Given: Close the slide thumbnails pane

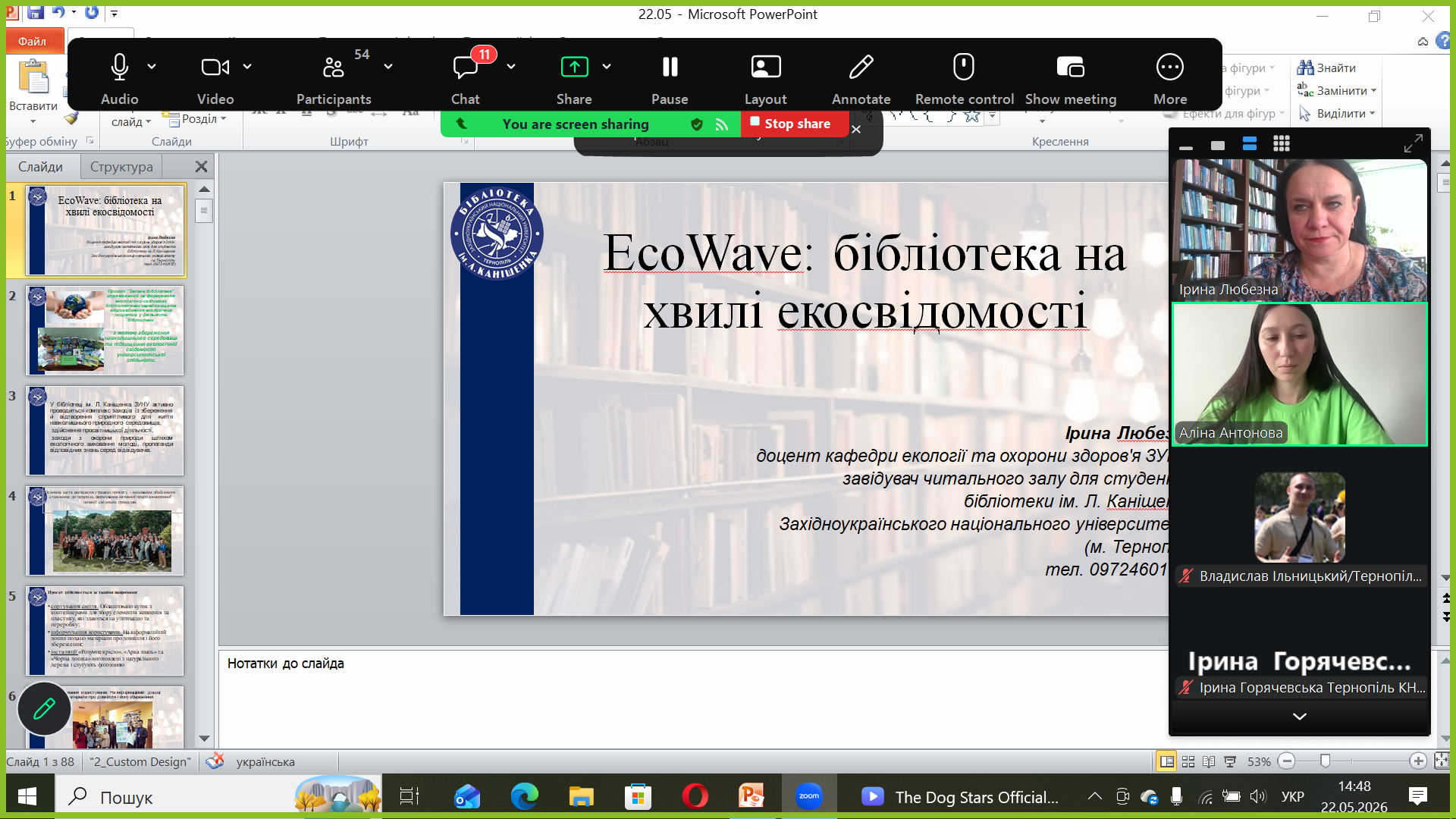Looking at the screenshot, I should pos(201,167).
